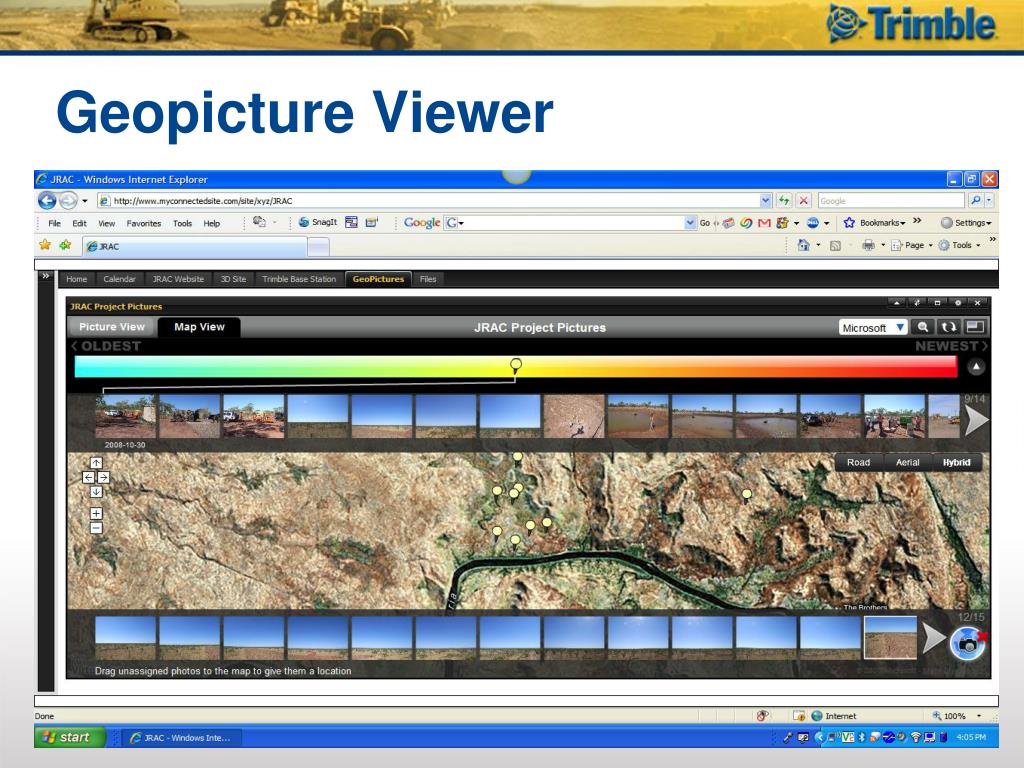The width and height of the screenshot is (1024, 768).
Task: Click the Google toolbar search input field
Action: (x=571, y=223)
